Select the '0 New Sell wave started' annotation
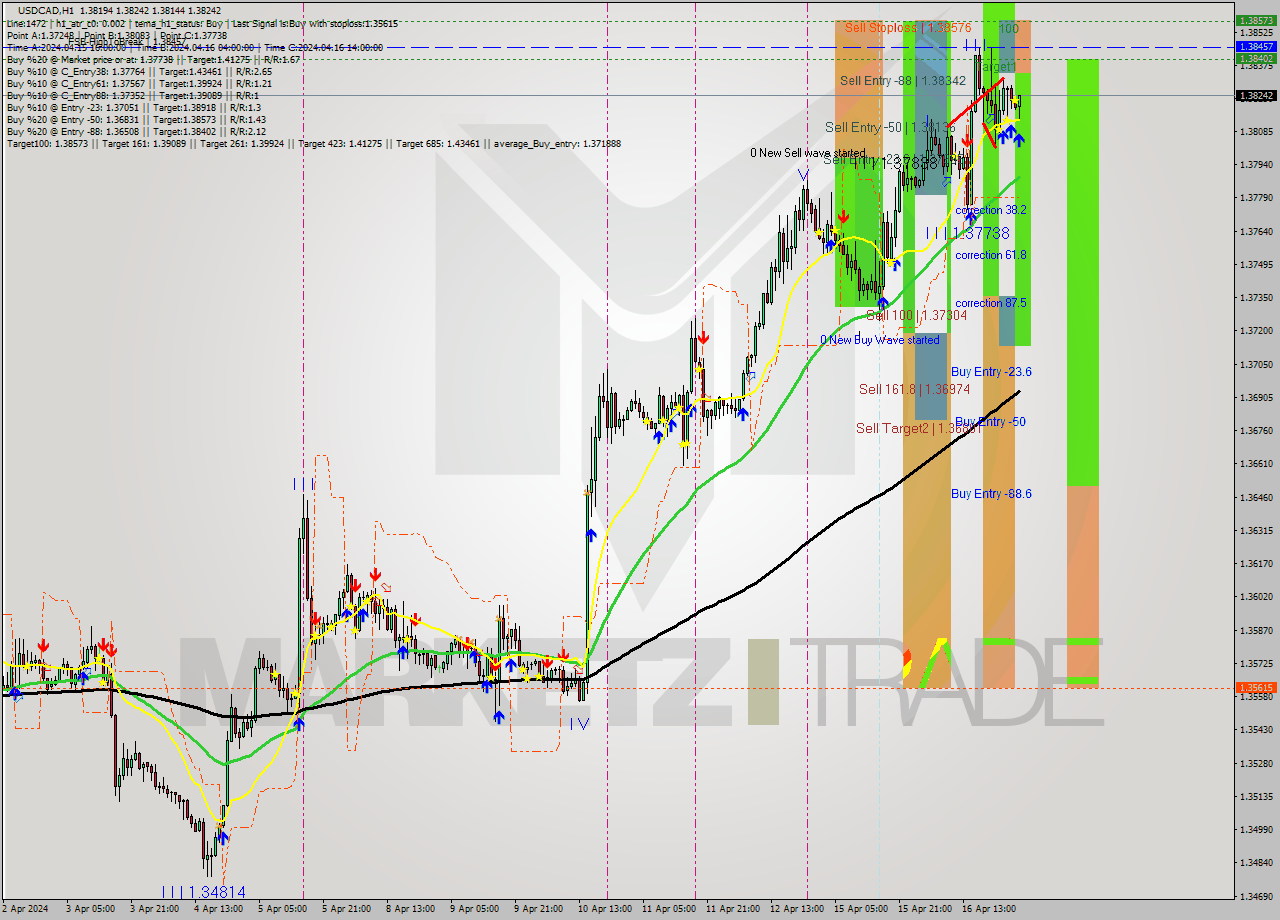The image size is (1280, 920). [x=808, y=153]
